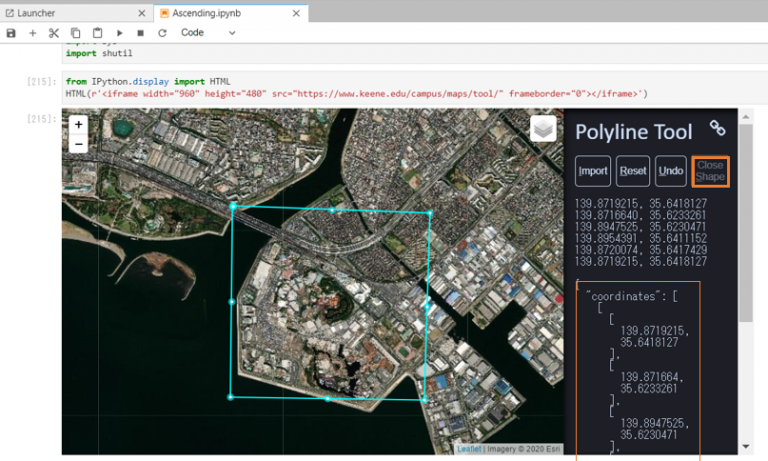The image size is (768, 461).
Task: Paste the cell from the clipboard
Action: coord(97,33)
